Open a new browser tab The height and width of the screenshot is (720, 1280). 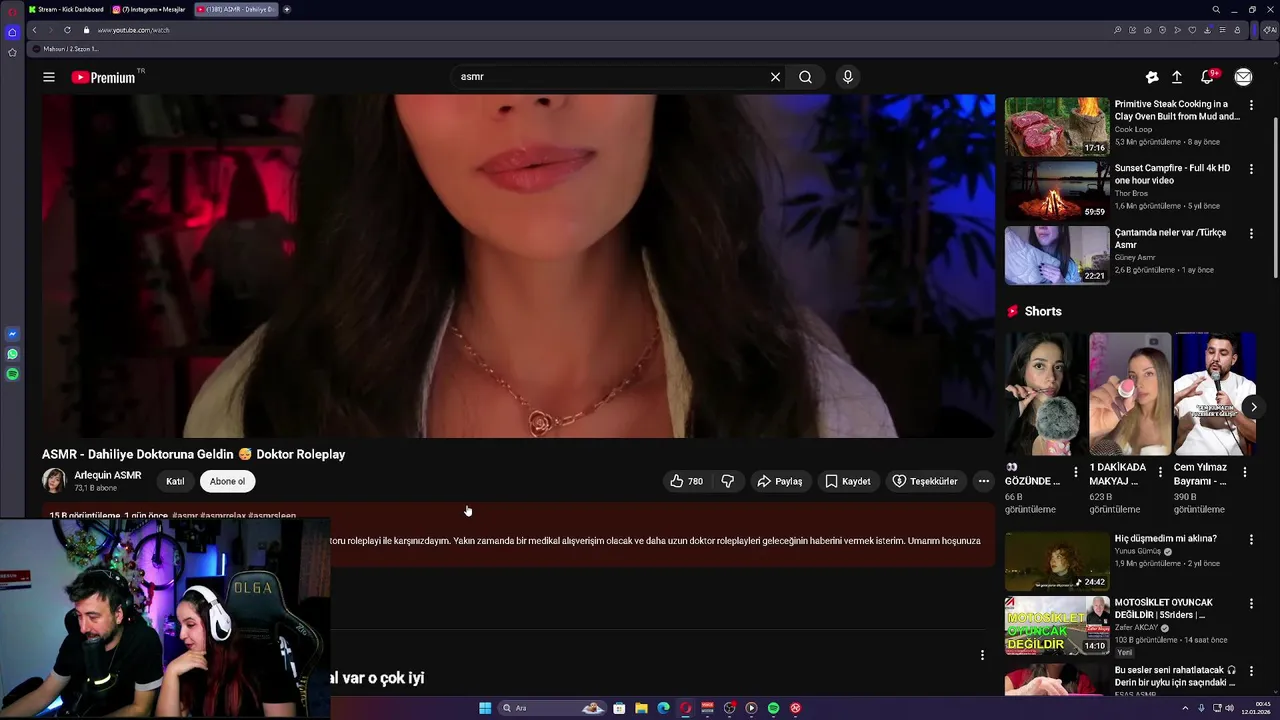pos(287,9)
